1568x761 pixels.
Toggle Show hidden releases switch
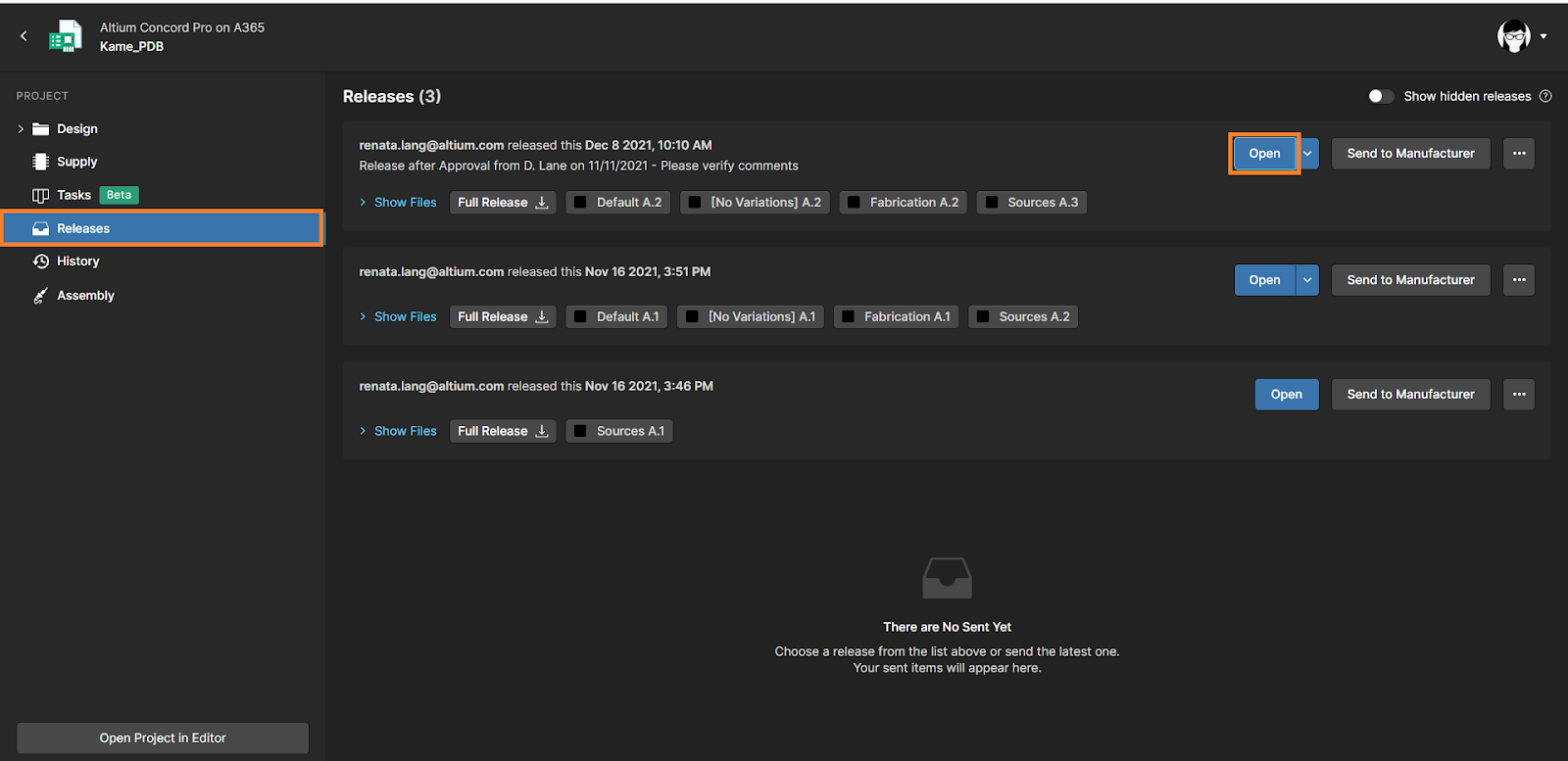tap(1380, 96)
